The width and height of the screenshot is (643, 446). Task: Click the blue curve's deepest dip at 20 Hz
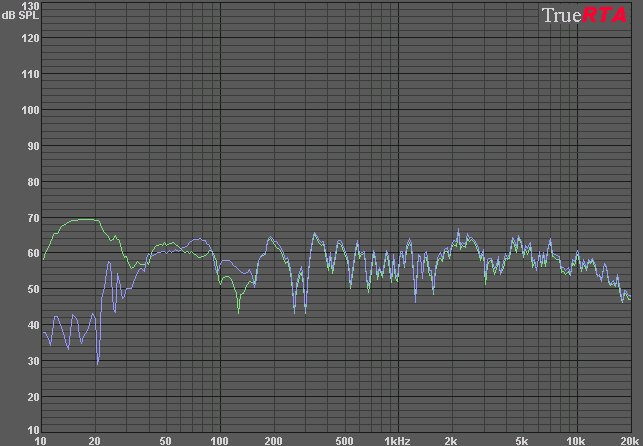98,362
